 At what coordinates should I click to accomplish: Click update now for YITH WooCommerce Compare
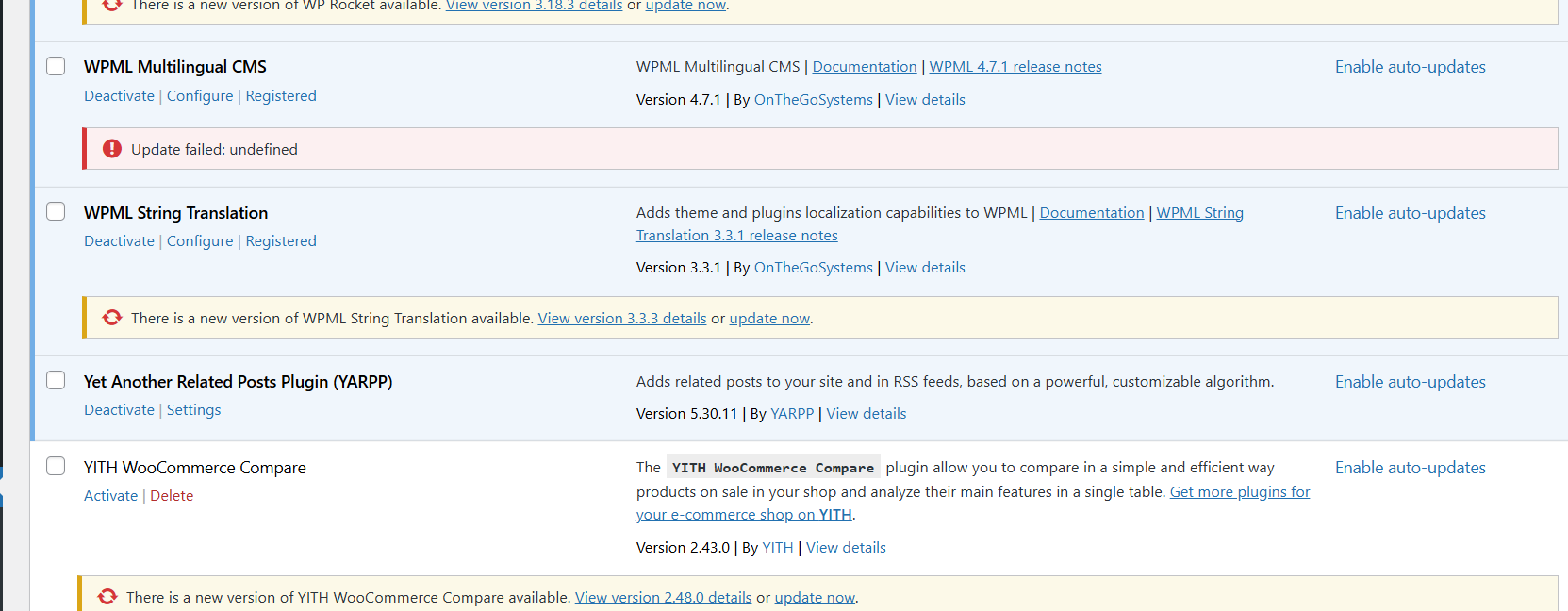tap(815, 598)
